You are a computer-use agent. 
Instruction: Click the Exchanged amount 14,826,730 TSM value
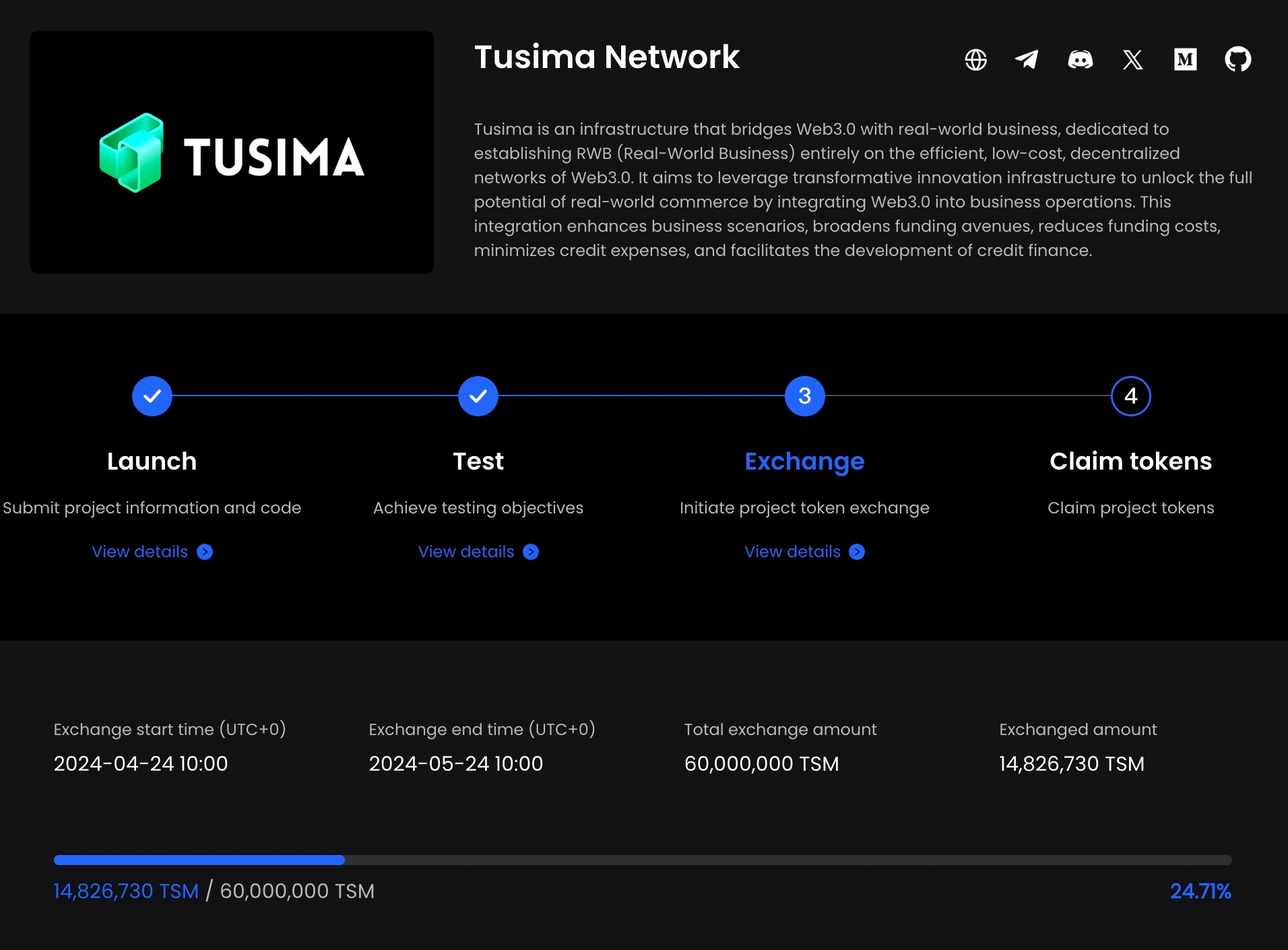1072,763
